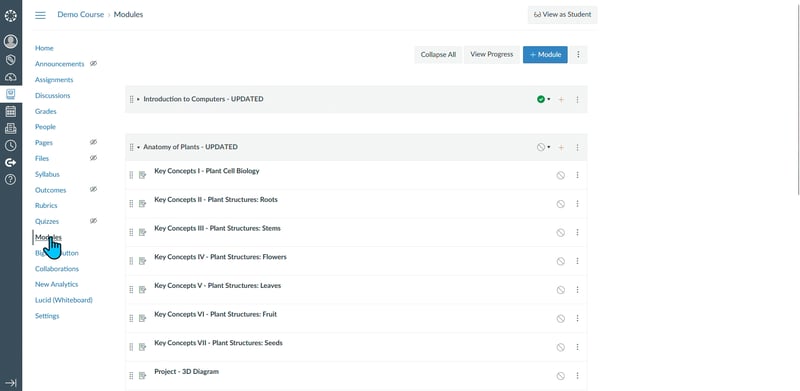Click the View Progress button
The image size is (800, 391).
point(492,55)
